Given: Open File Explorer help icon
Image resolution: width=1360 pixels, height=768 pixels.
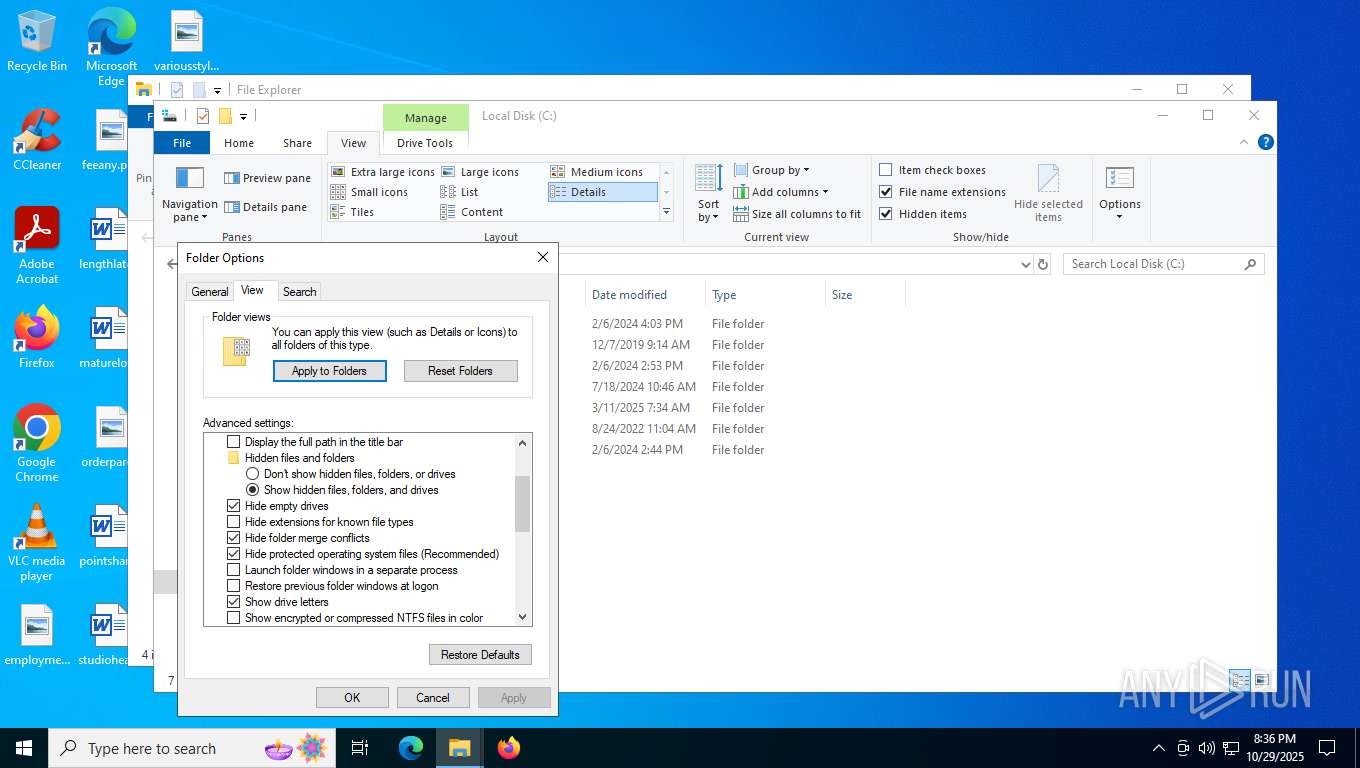Looking at the screenshot, I should tap(1265, 143).
